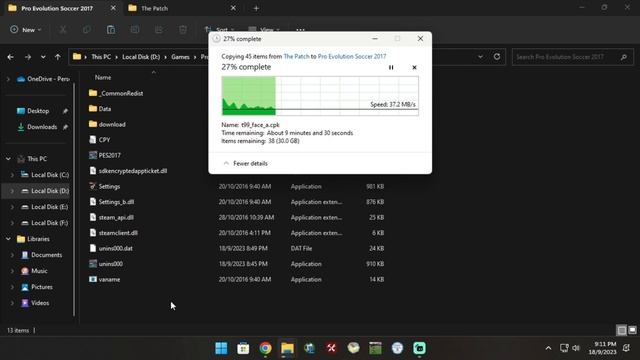Screen dimensions: 640x360
Task: Go up one folder level
Action: [58, 57]
